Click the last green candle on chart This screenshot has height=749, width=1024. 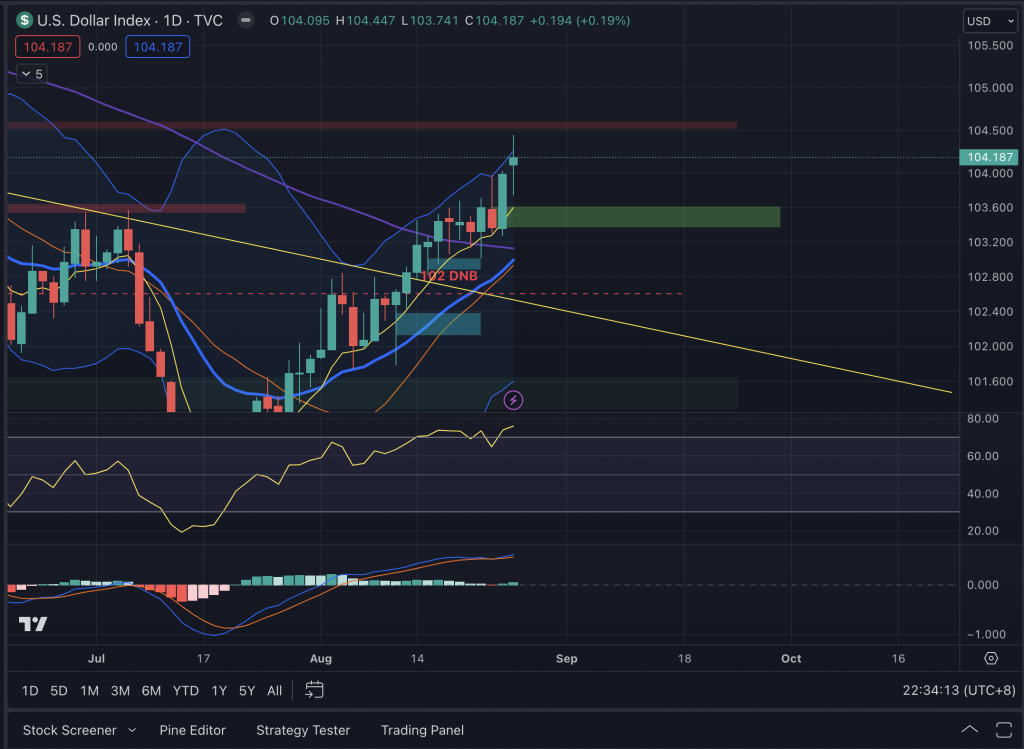click(513, 161)
